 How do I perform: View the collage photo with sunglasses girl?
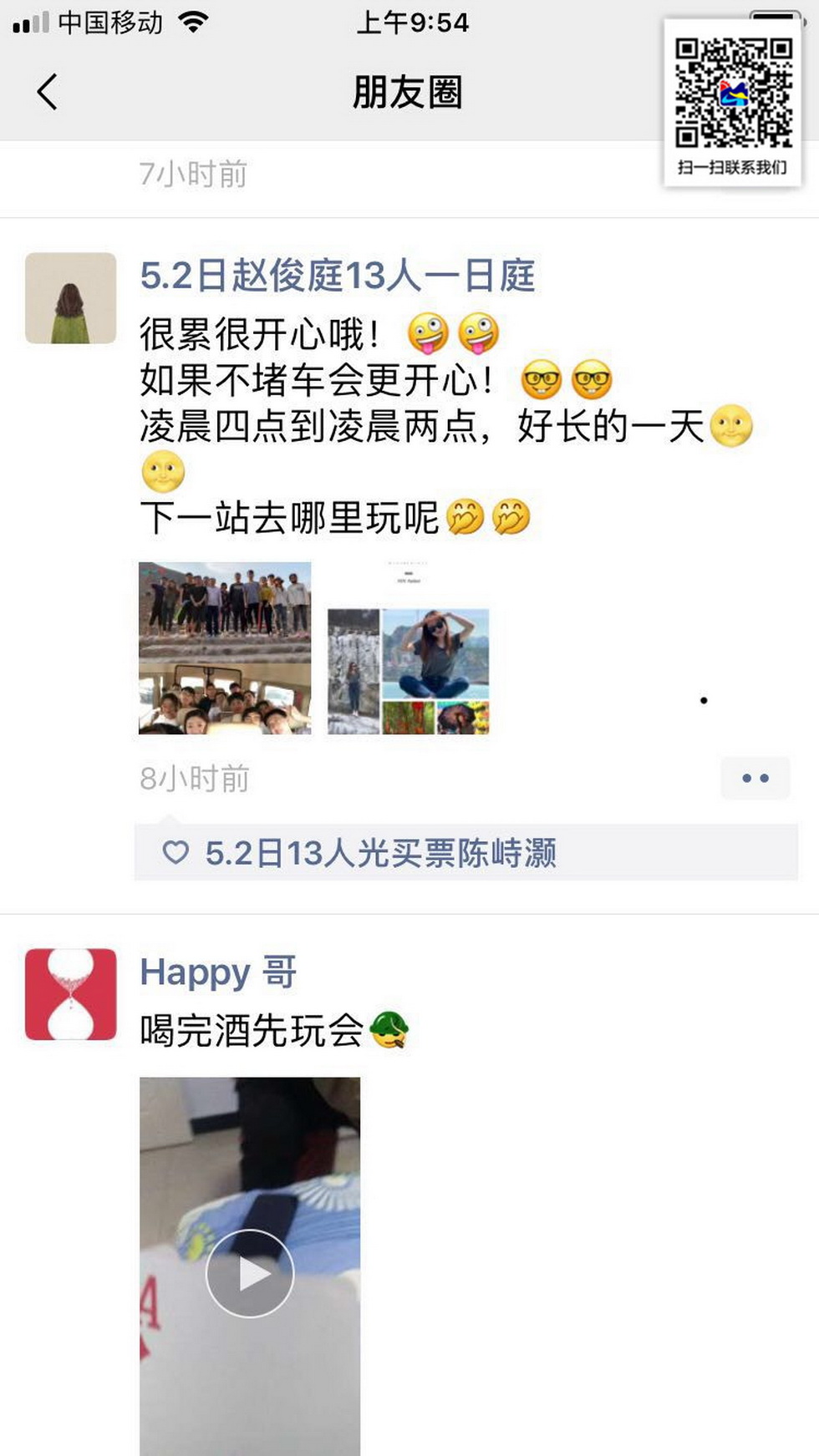coord(408,648)
